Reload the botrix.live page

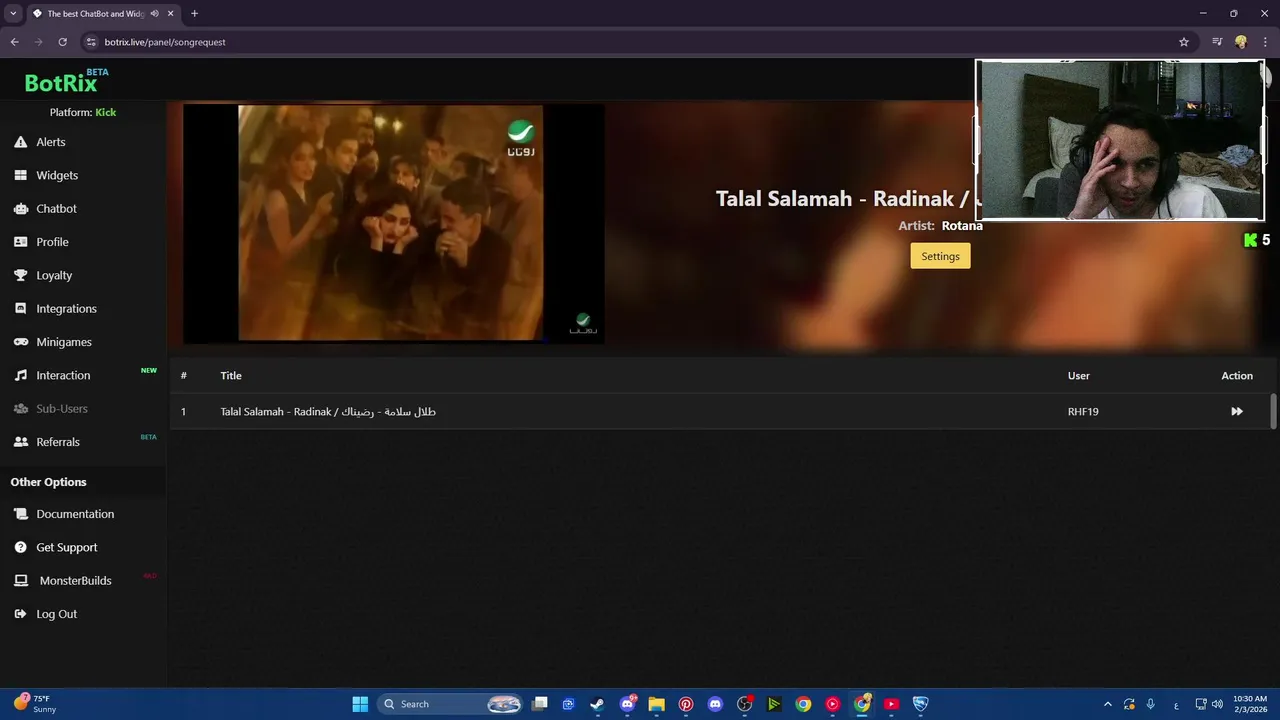pos(62,42)
